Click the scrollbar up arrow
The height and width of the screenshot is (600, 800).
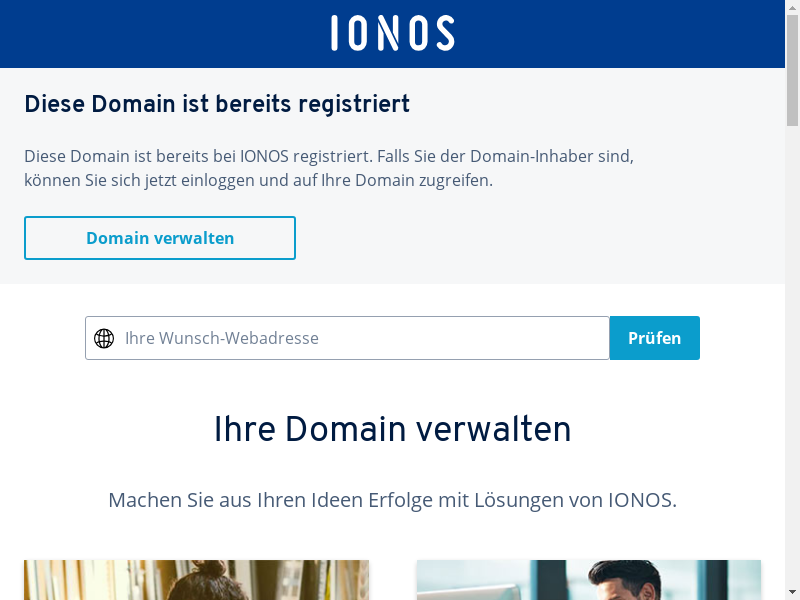point(792,7)
